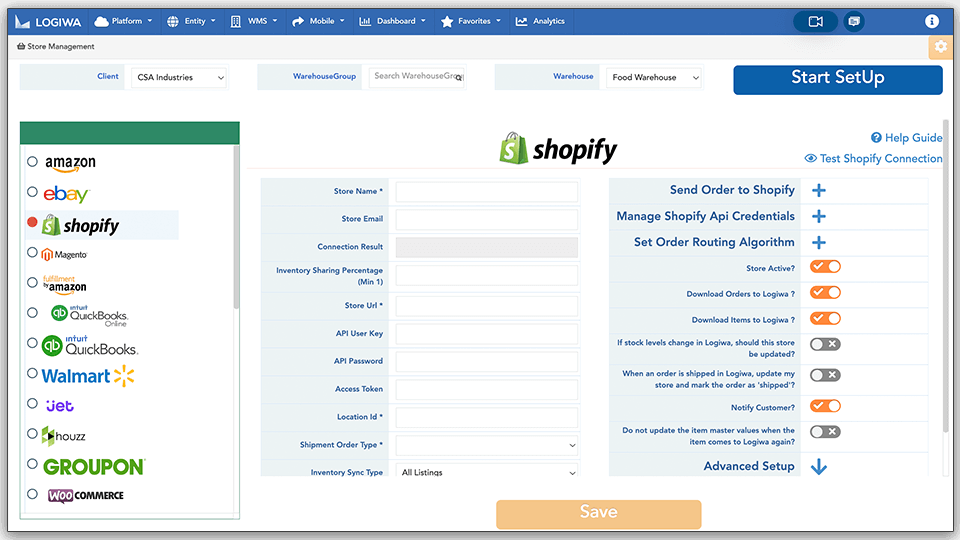960x540 pixels.
Task: Expand Manage Shopify Api Credentials plus
Action: tap(819, 216)
